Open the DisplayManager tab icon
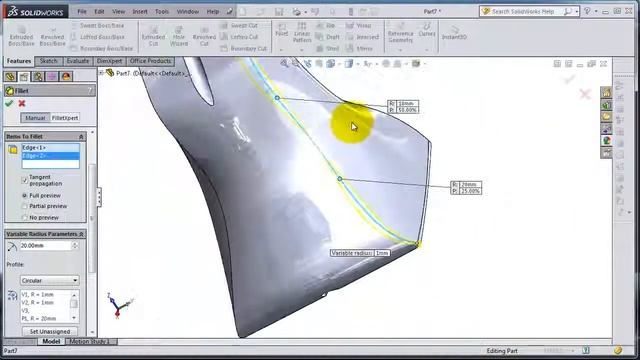 (x=66, y=76)
